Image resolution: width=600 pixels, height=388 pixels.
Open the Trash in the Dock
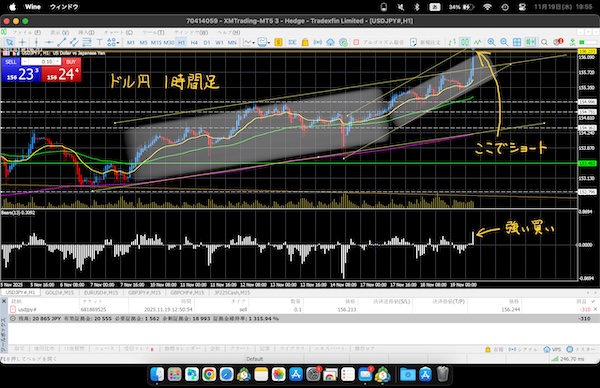pos(443,374)
